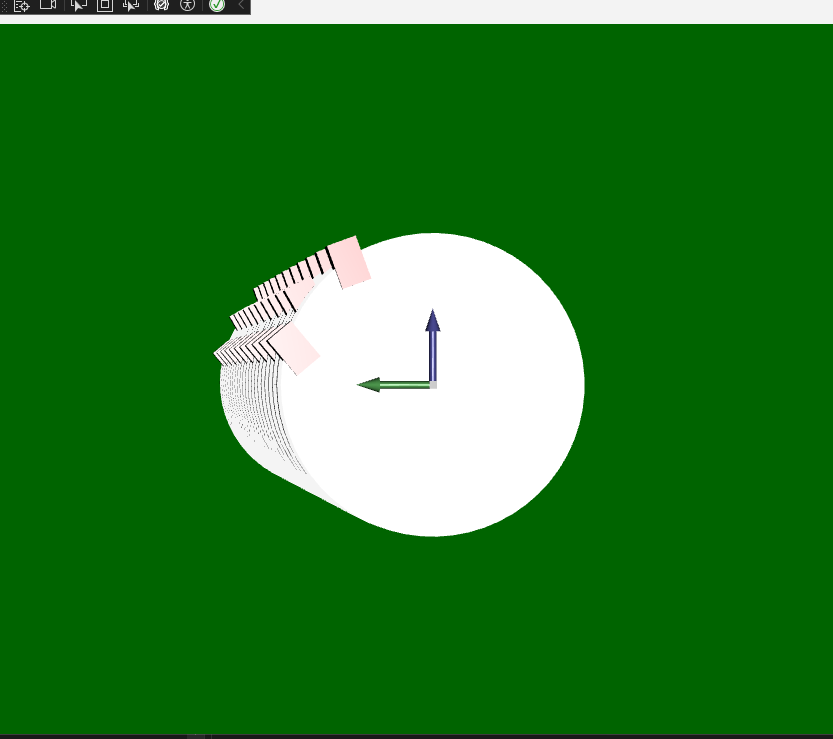Click the gray square at the gizmo origin
The image size is (833, 739).
[432, 383]
